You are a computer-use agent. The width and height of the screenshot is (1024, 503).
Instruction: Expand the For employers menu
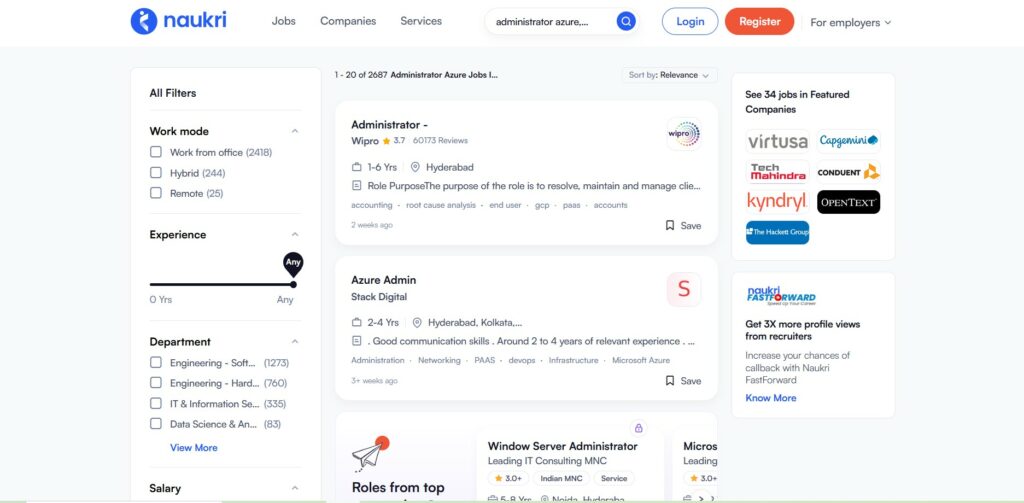[850, 22]
